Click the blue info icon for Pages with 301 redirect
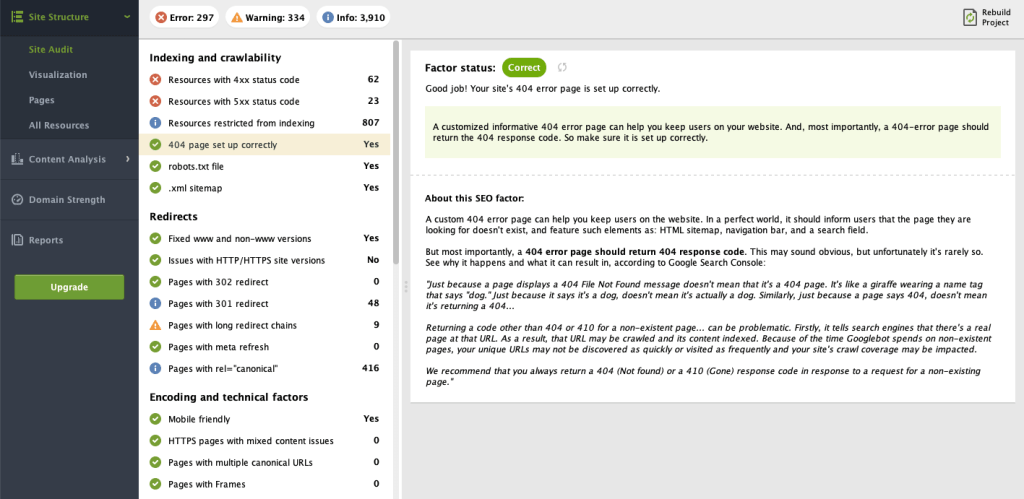The width and height of the screenshot is (1024, 499). [155, 303]
